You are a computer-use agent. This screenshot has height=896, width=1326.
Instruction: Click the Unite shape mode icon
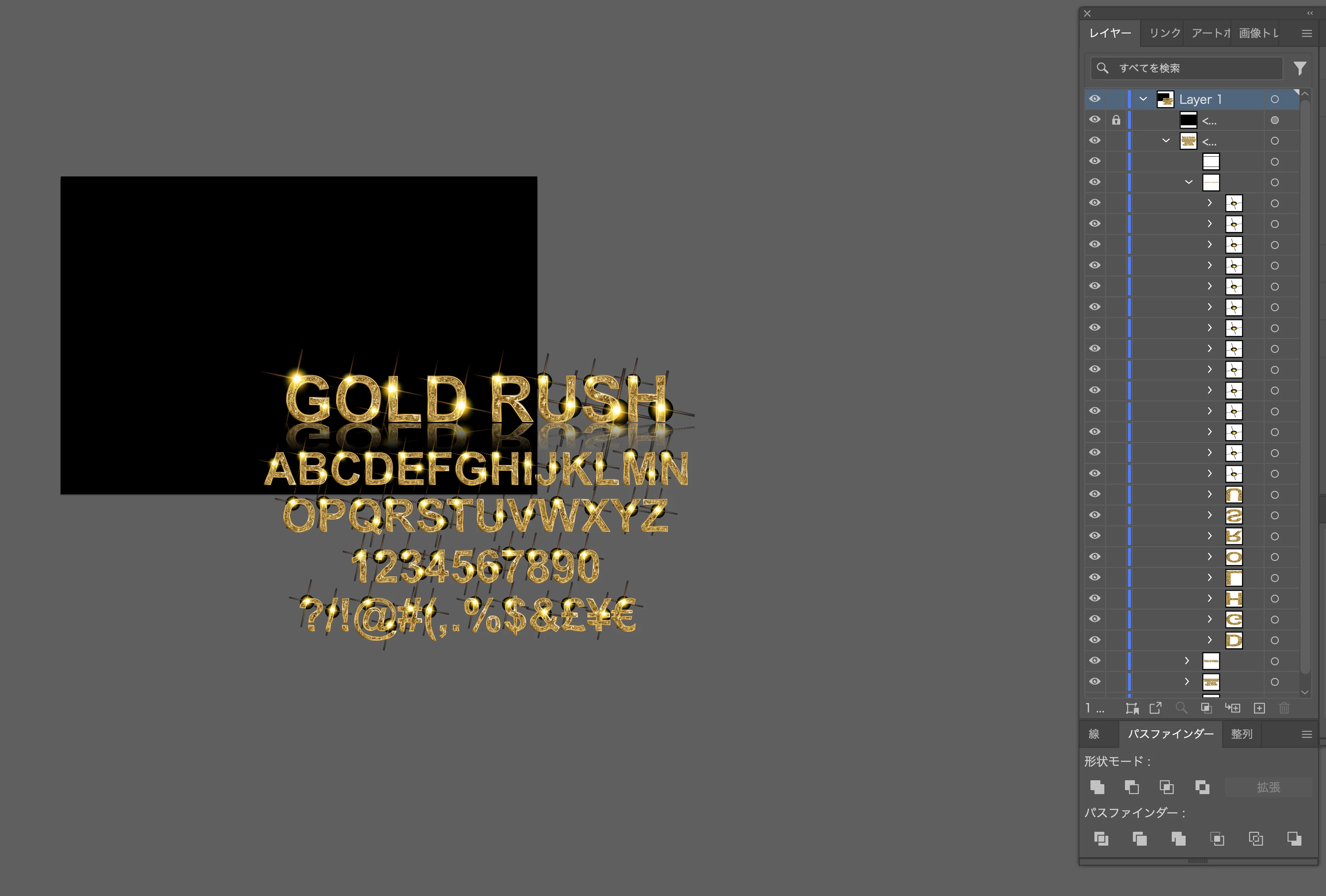(x=1097, y=787)
